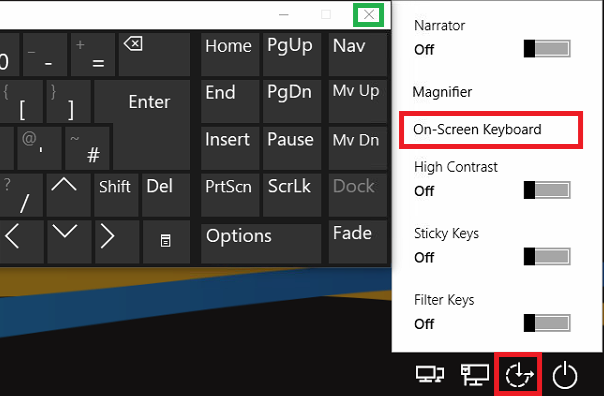This screenshot has width=604, height=396.
Task: Turn on the Narrator toggle
Action: 547,49
